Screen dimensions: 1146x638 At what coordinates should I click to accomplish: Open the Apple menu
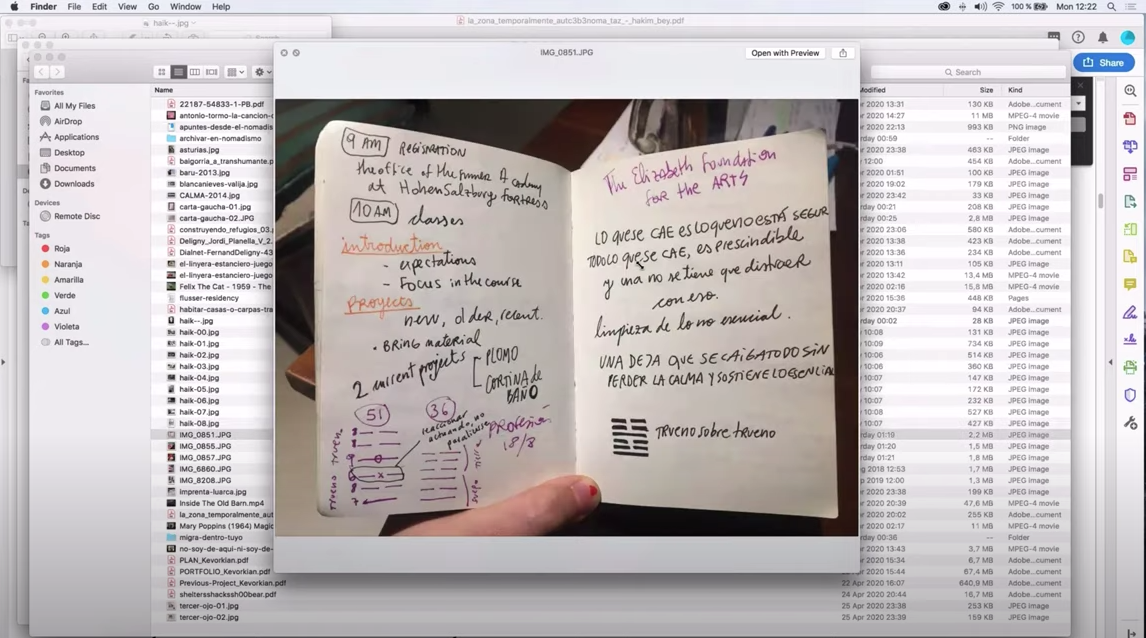[x=14, y=7]
